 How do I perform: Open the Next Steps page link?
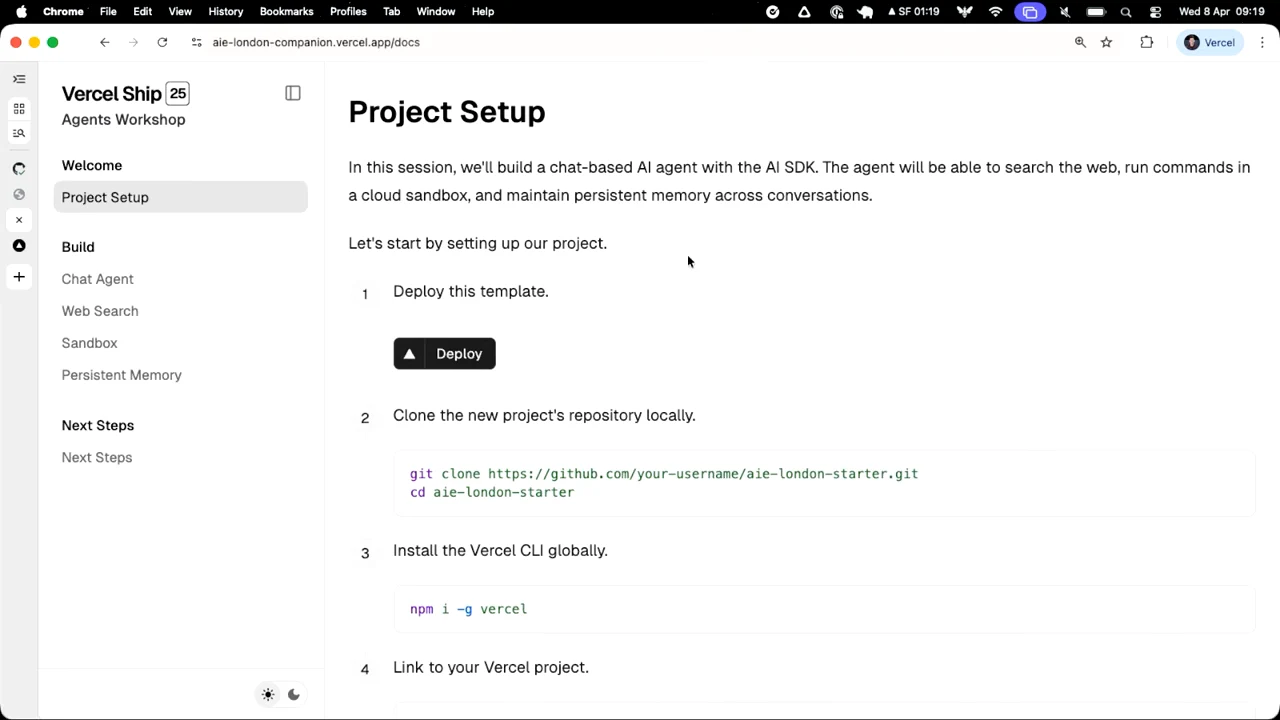coord(96,457)
